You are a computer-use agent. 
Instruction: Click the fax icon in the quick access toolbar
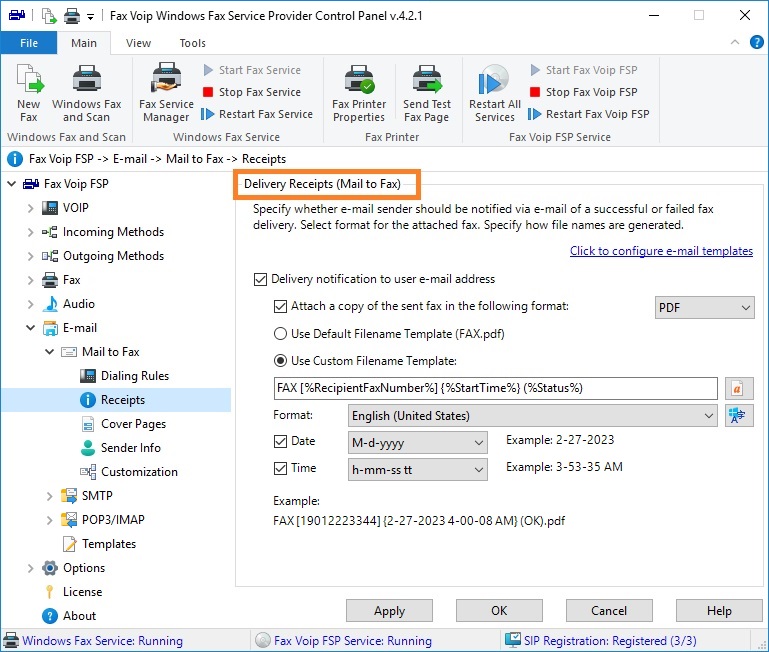[17, 15]
